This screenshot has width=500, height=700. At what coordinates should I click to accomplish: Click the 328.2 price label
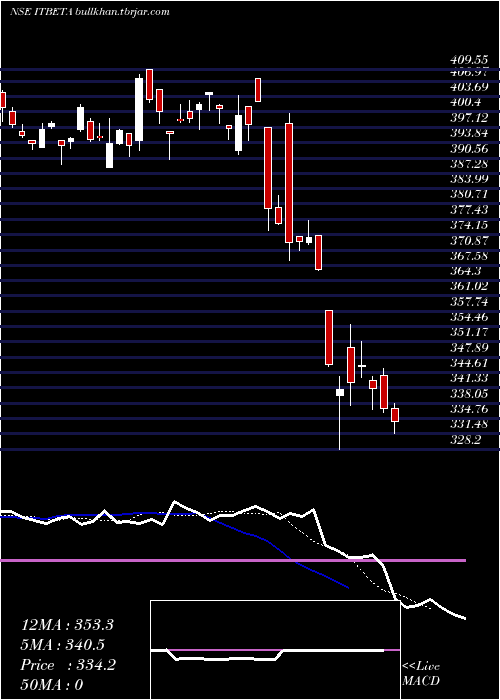click(467, 440)
